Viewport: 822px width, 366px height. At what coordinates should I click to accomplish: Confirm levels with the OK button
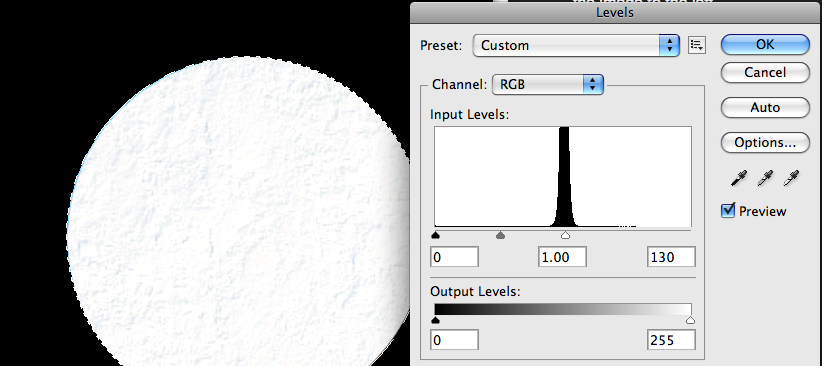(765, 45)
